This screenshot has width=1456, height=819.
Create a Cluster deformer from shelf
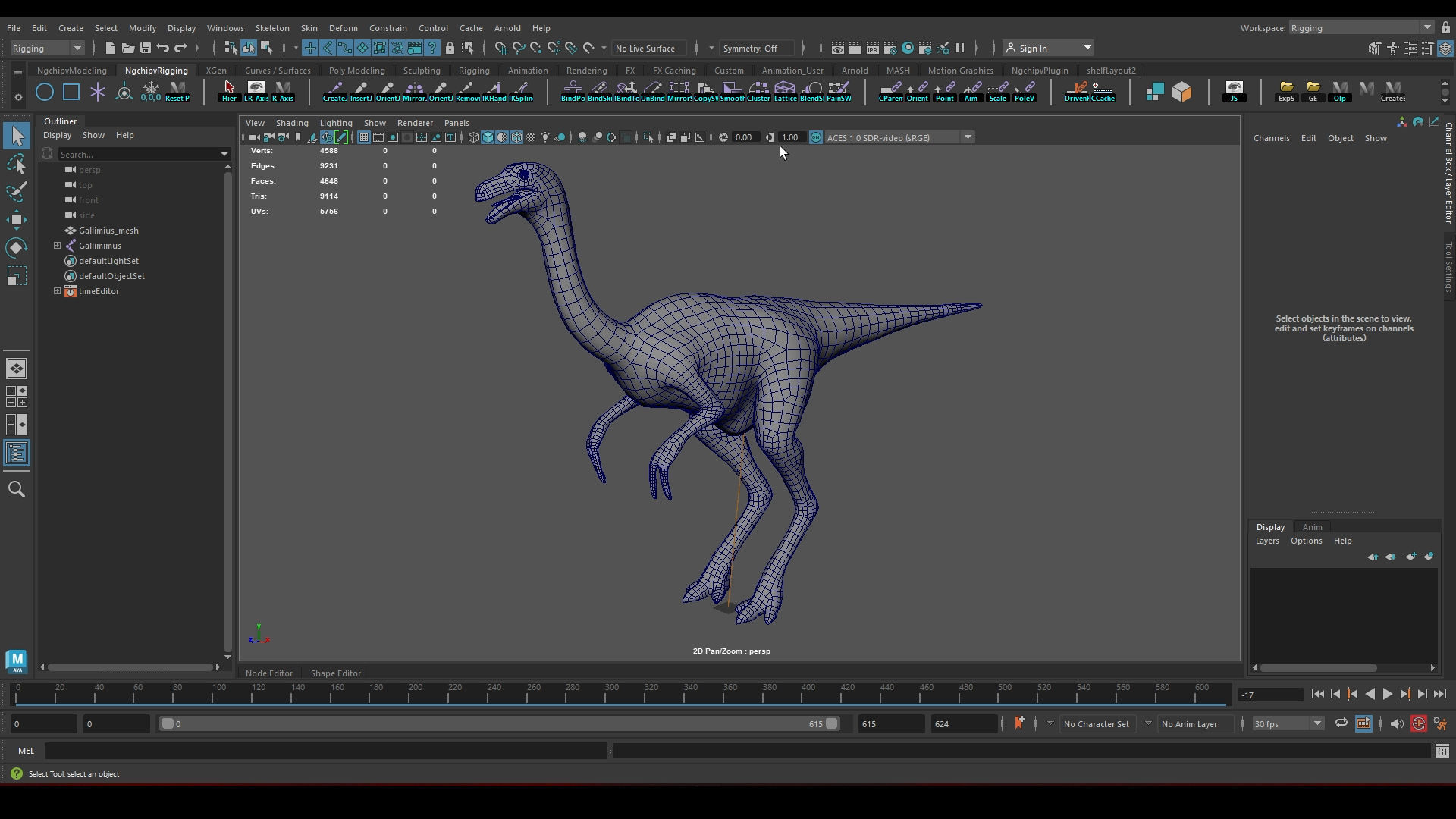pos(758,92)
